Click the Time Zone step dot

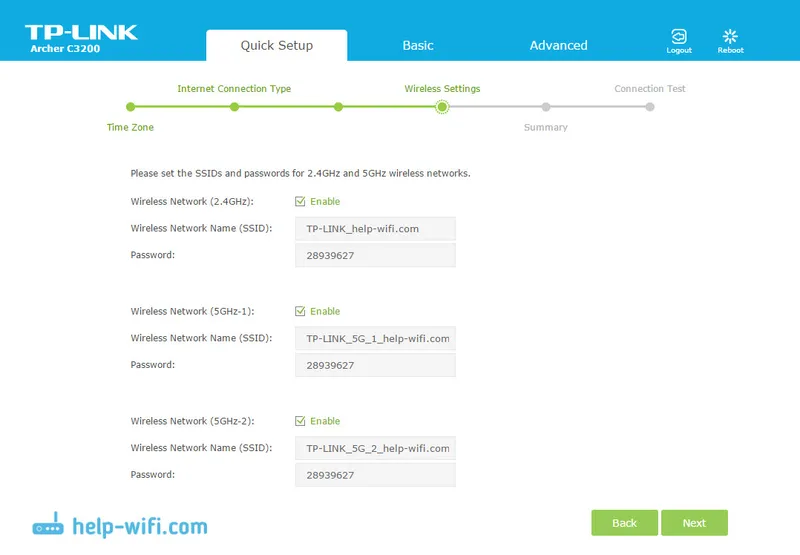(x=131, y=107)
